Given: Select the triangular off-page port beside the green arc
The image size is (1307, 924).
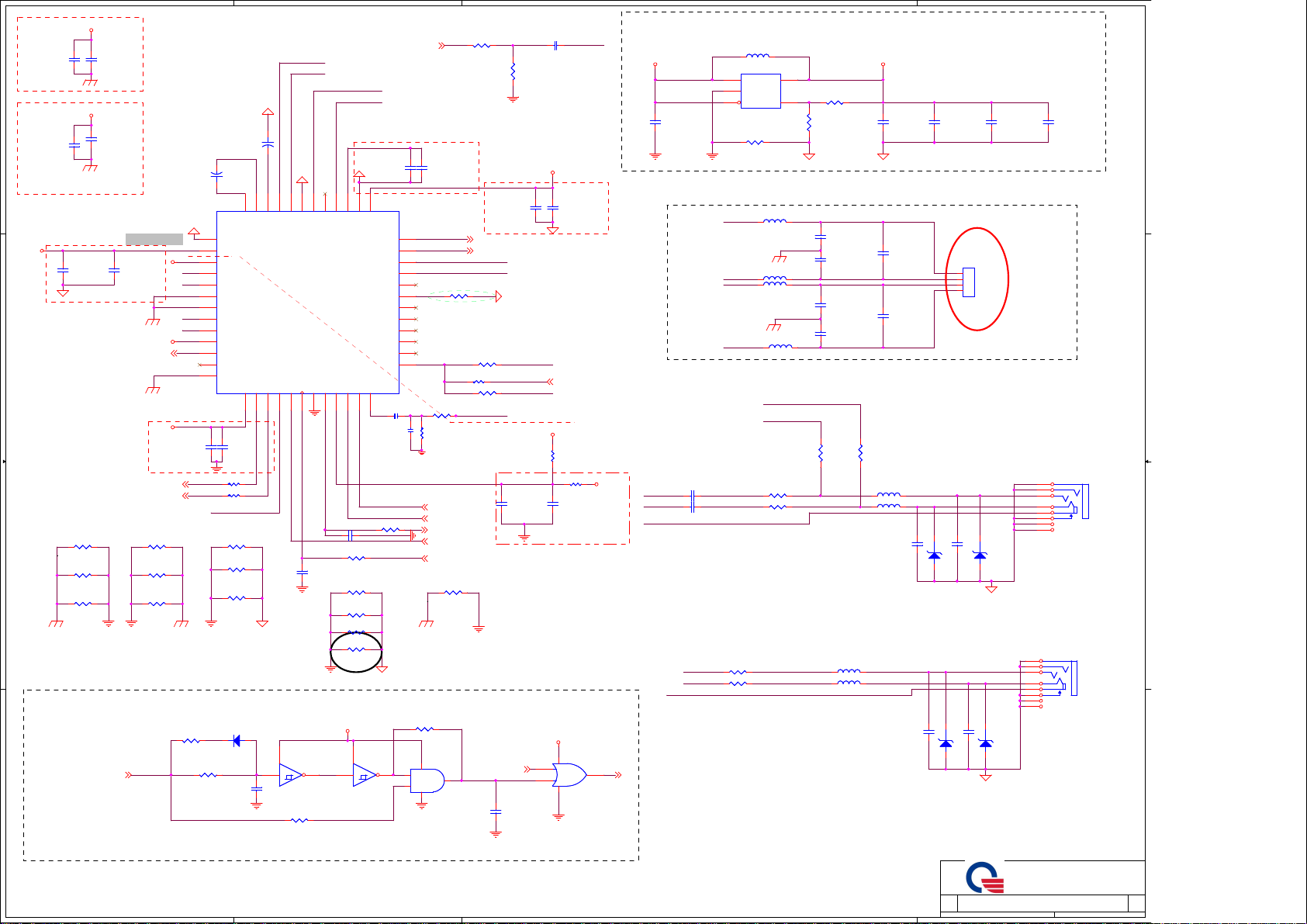Looking at the screenshot, I should click(x=499, y=296).
